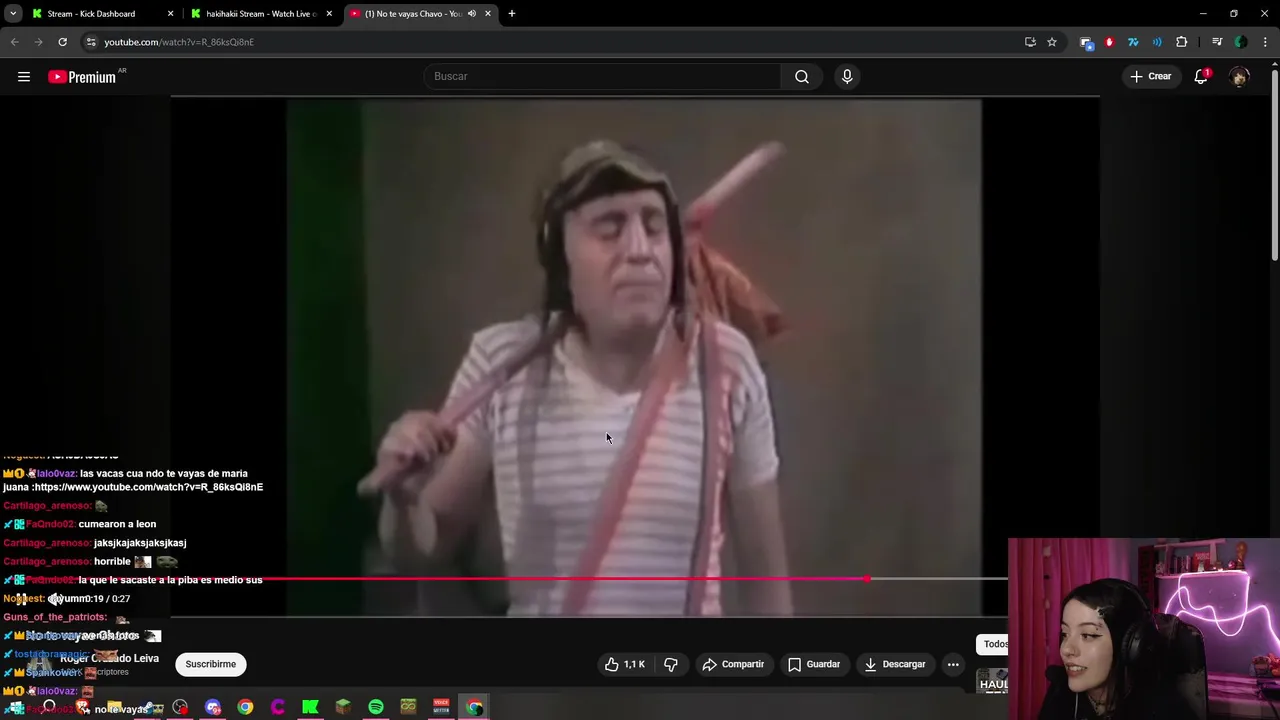Open the media control playlist icon

1217,42
